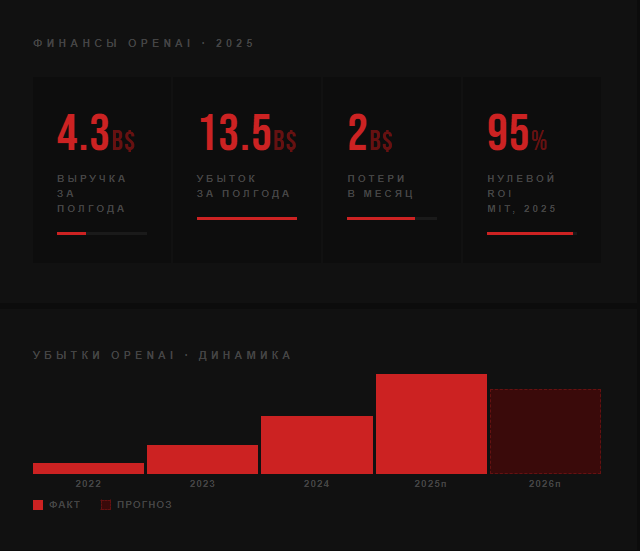Click progress bar under УБЫТОК ЗА ПОЛГОДА
The image size is (640, 551).
[x=247, y=219]
